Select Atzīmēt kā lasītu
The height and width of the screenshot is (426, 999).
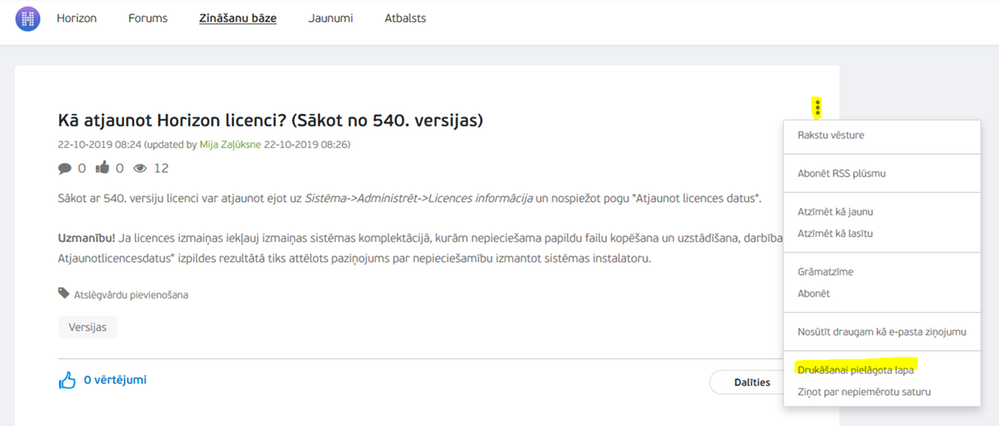click(835, 233)
